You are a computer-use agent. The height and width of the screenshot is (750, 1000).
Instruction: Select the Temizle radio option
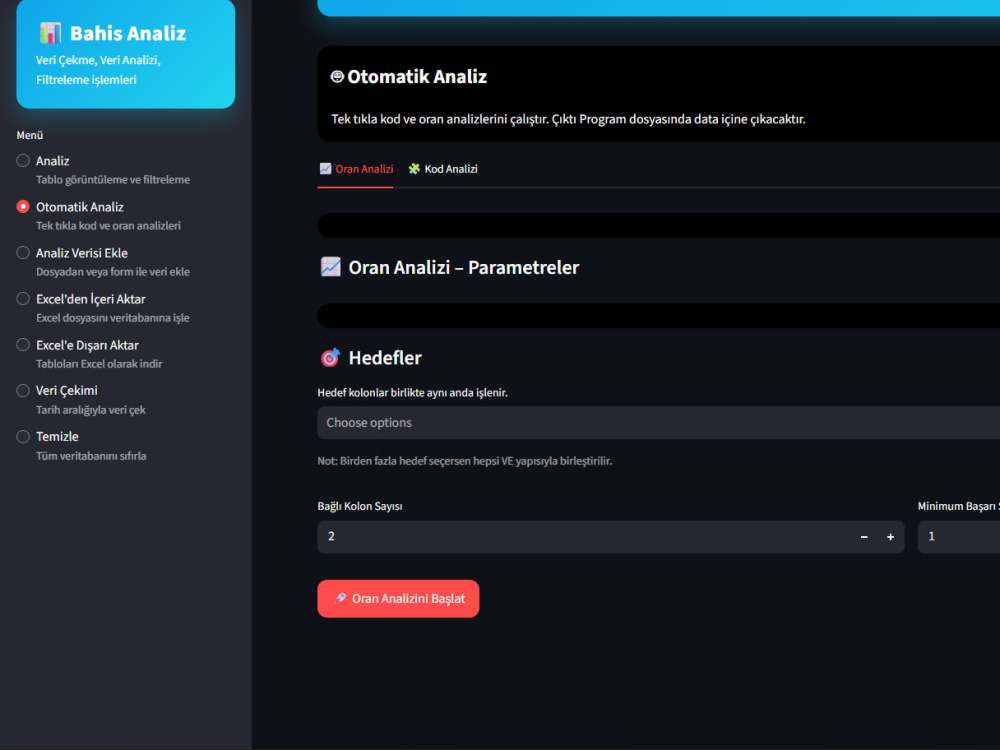(23, 436)
